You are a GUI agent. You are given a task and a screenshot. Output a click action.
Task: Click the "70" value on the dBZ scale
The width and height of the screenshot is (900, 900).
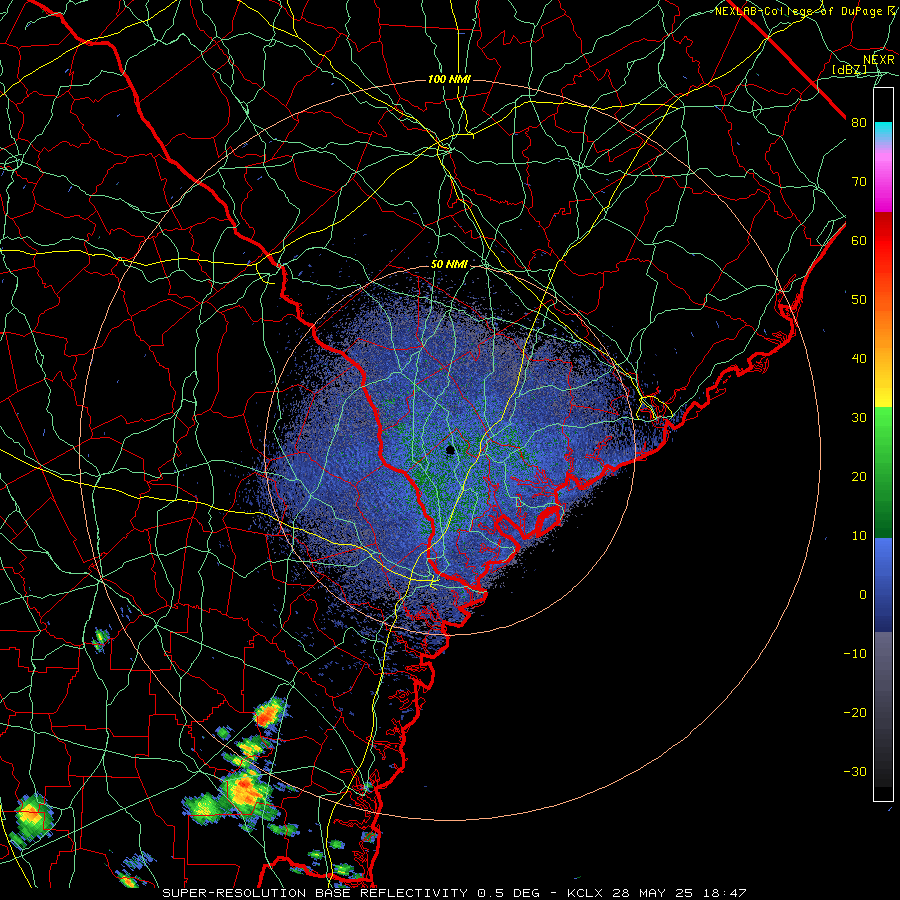(x=859, y=182)
